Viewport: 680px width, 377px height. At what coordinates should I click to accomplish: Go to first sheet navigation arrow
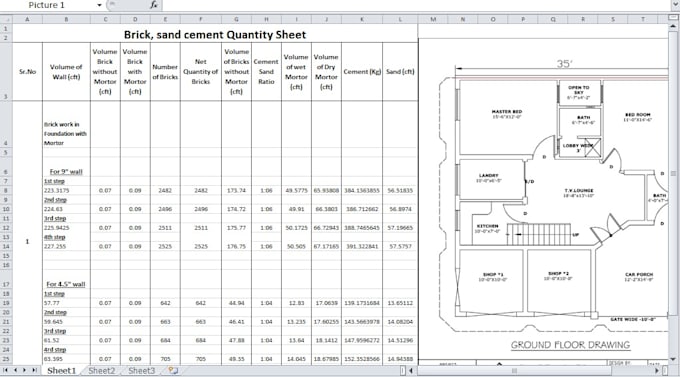(6, 370)
